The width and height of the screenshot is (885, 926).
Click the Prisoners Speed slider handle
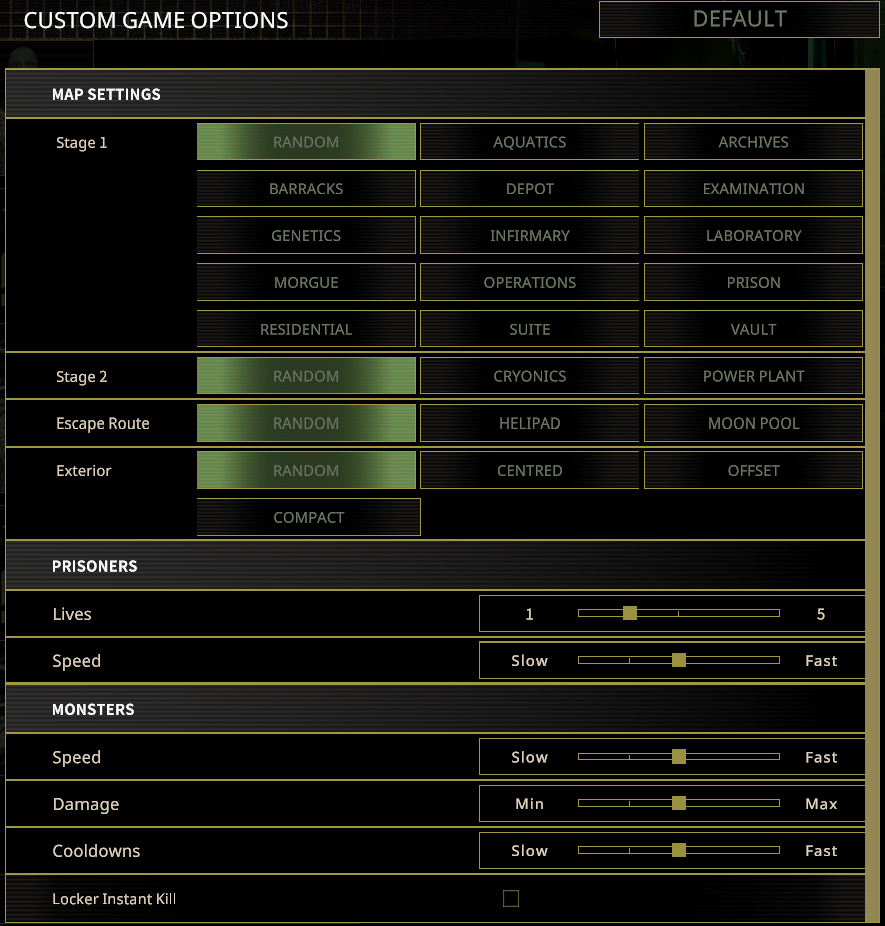coord(679,660)
